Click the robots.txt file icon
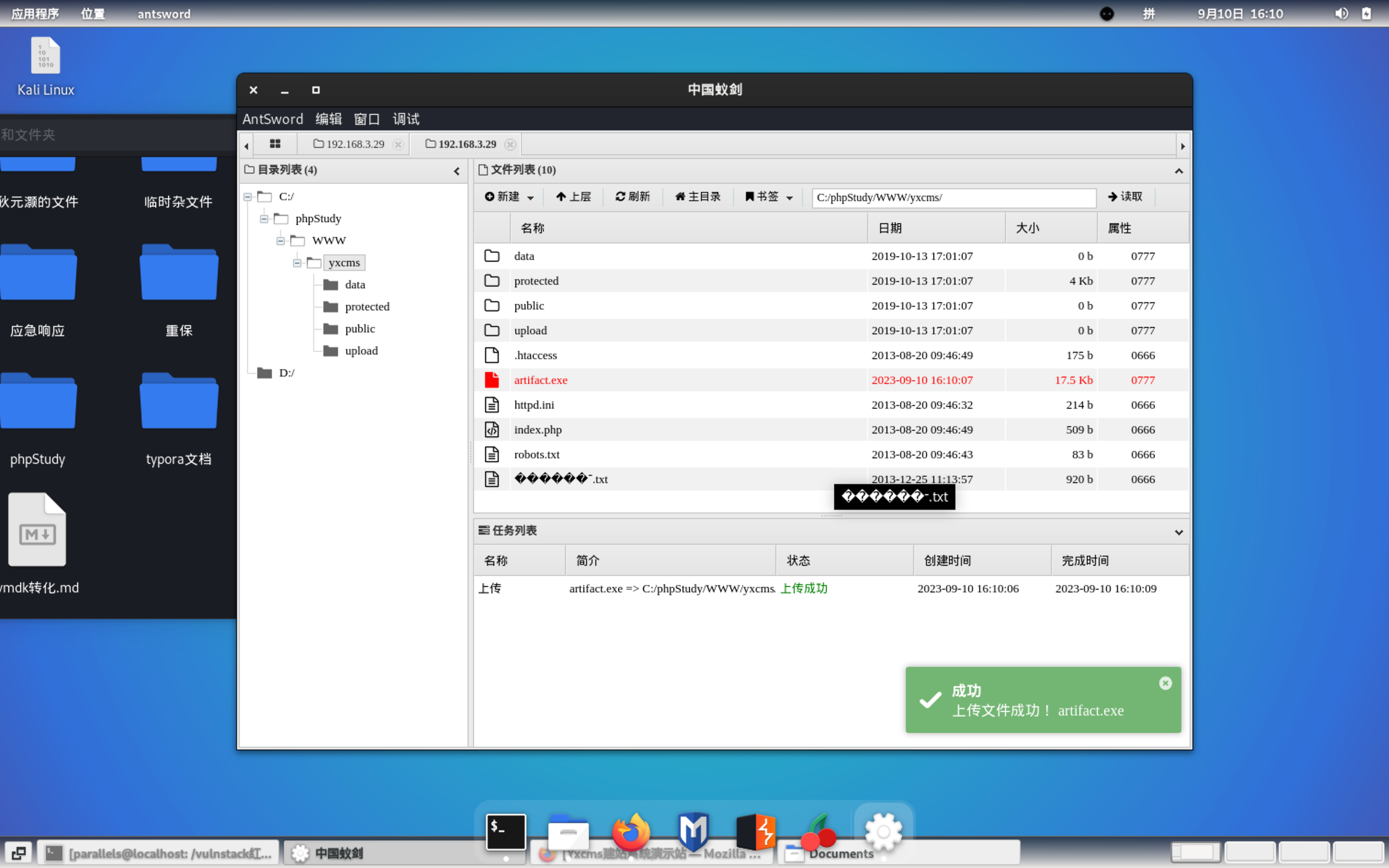The width and height of the screenshot is (1389, 868). click(492, 455)
